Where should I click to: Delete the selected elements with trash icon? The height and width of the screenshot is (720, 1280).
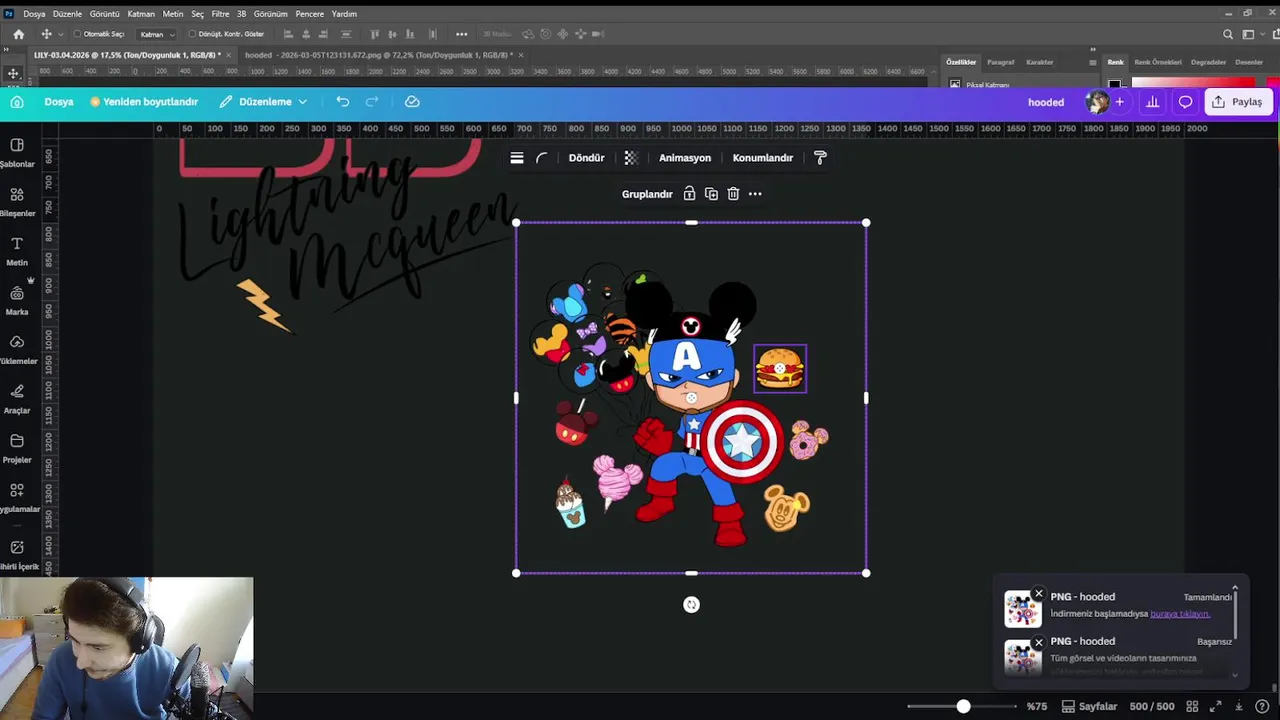click(x=733, y=194)
